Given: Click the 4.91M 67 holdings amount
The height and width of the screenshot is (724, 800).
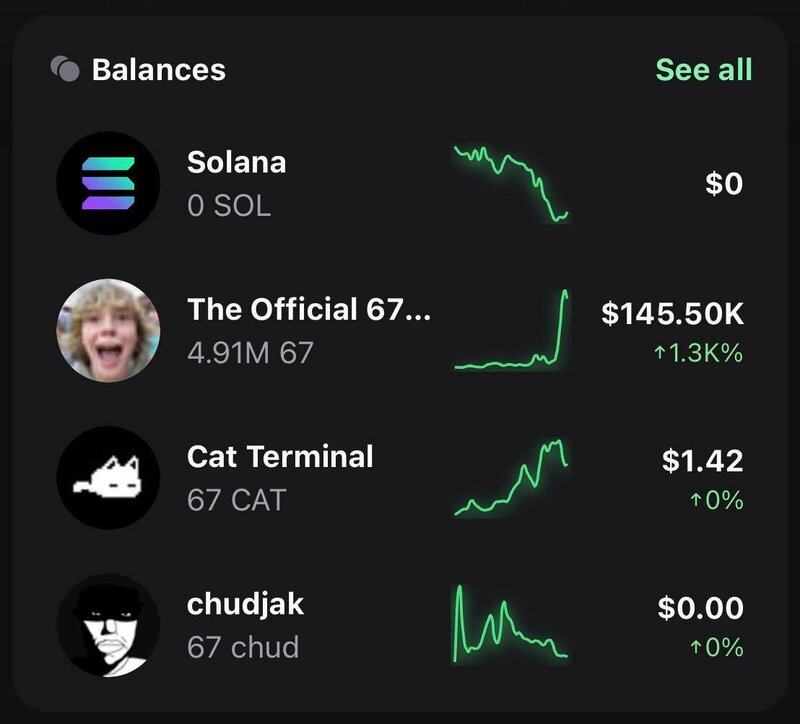Looking at the screenshot, I should 250,352.
